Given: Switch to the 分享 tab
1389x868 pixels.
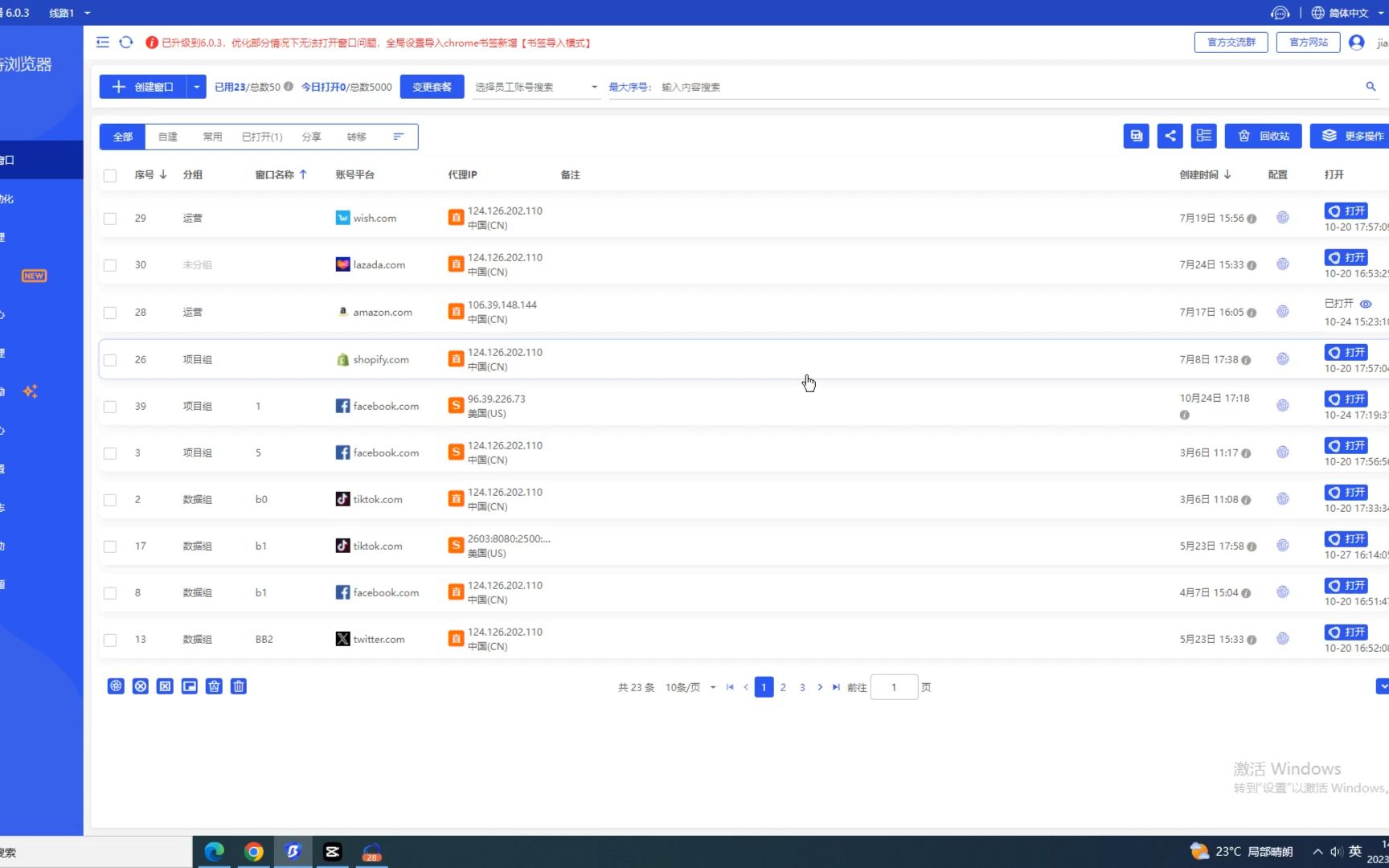Looking at the screenshot, I should 311,137.
